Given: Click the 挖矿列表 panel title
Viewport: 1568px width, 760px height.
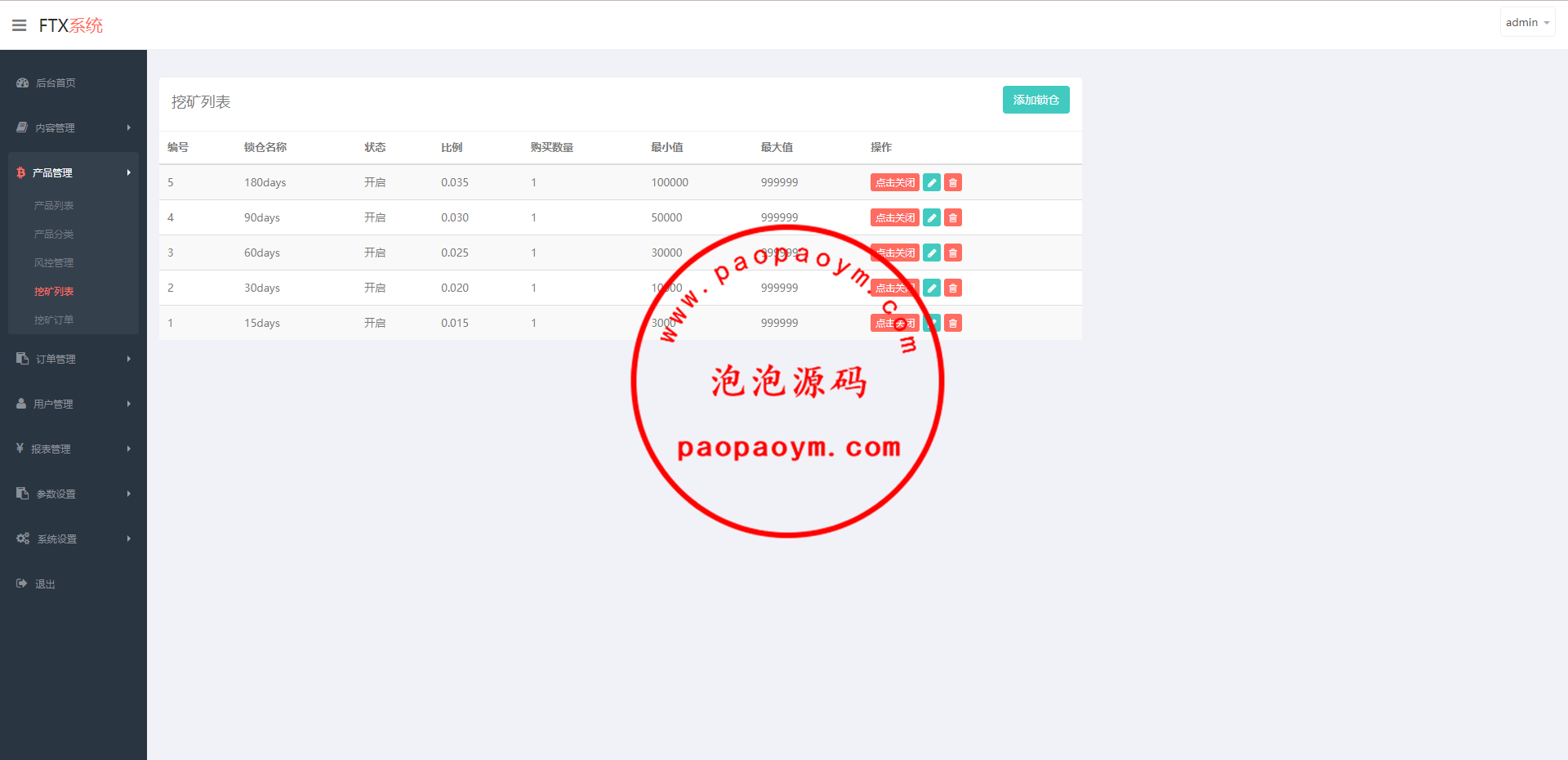Looking at the screenshot, I should tap(201, 101).
